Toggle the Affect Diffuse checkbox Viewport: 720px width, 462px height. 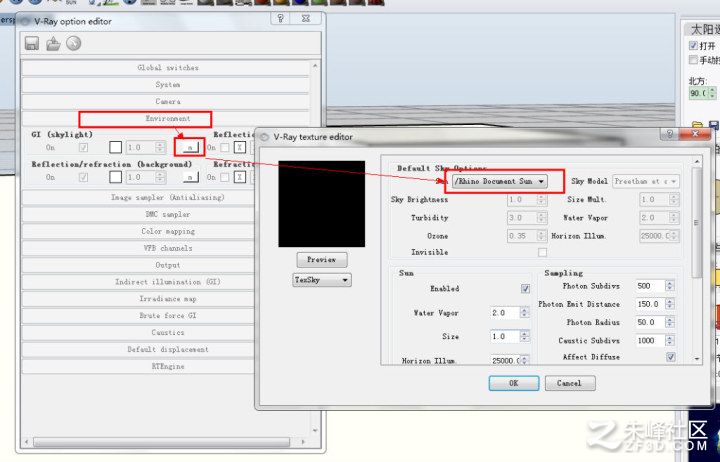coord(671,357)
